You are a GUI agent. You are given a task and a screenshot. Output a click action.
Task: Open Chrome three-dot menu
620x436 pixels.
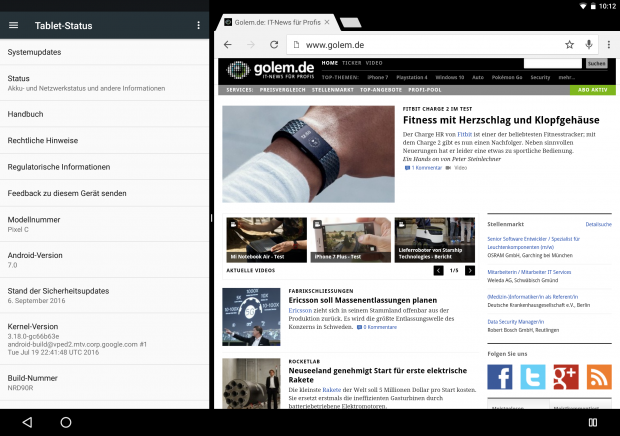click(x=608, y=45)
